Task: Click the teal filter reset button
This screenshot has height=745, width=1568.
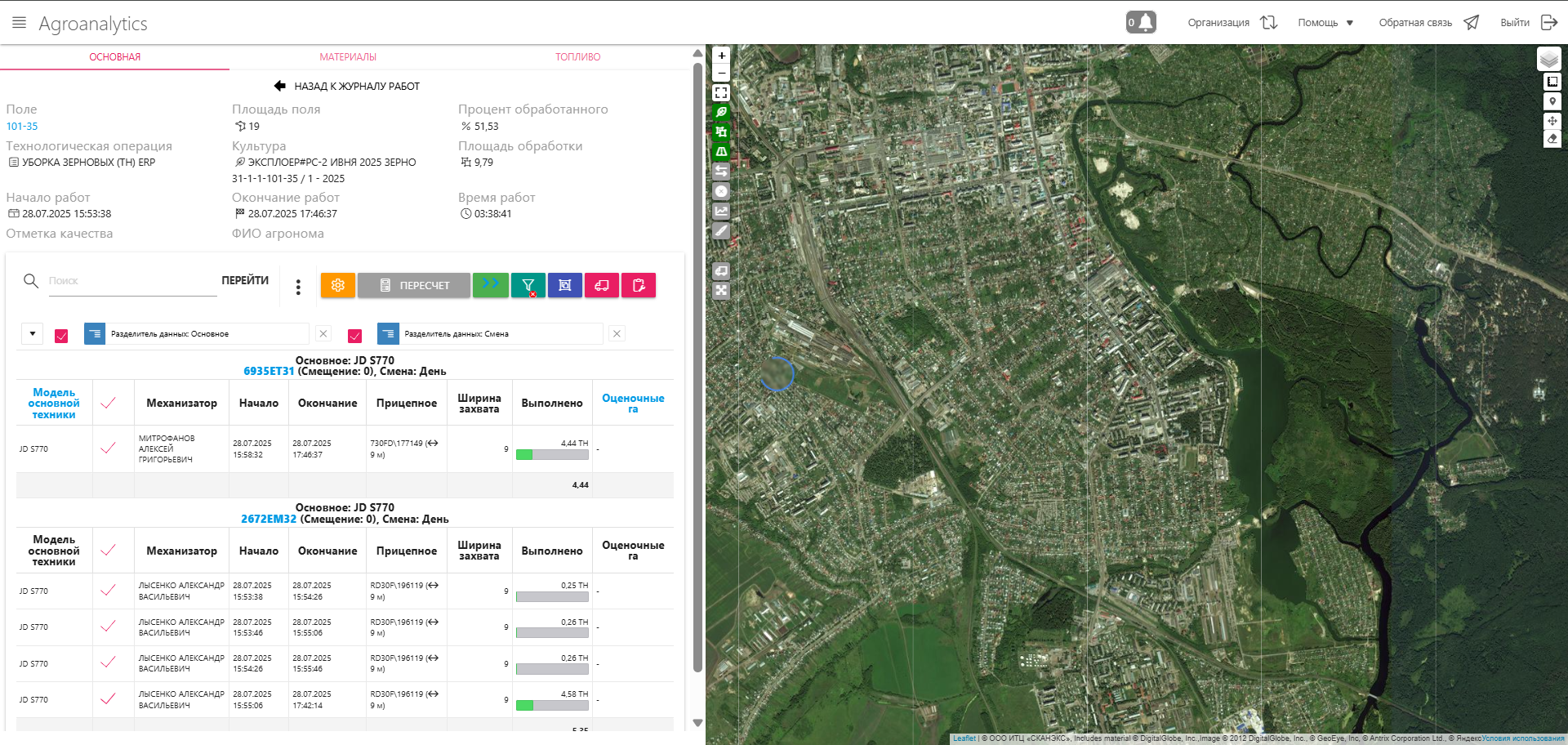Action: coord(528,285)
